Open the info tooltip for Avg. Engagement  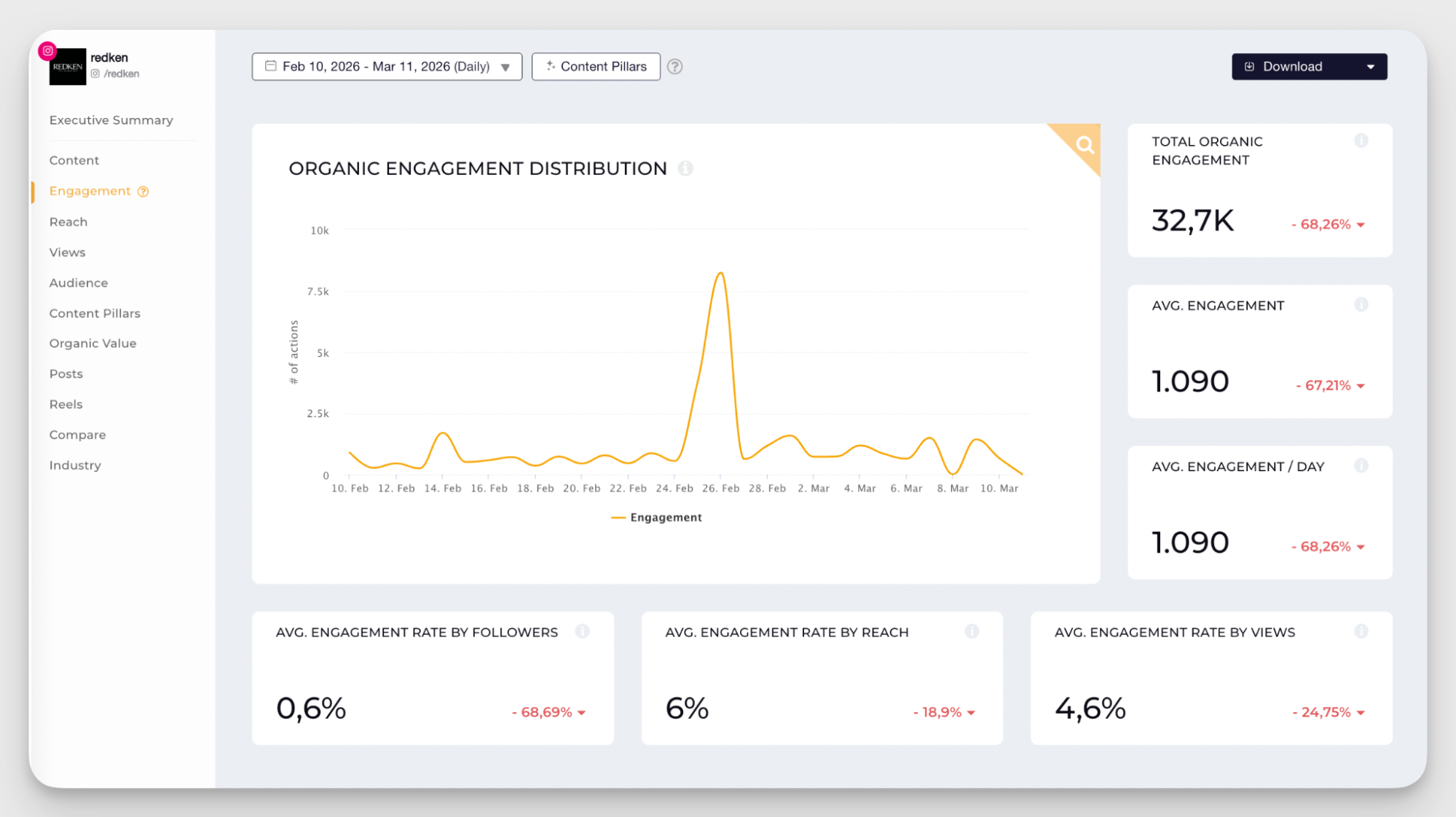tap(1361, 305)
